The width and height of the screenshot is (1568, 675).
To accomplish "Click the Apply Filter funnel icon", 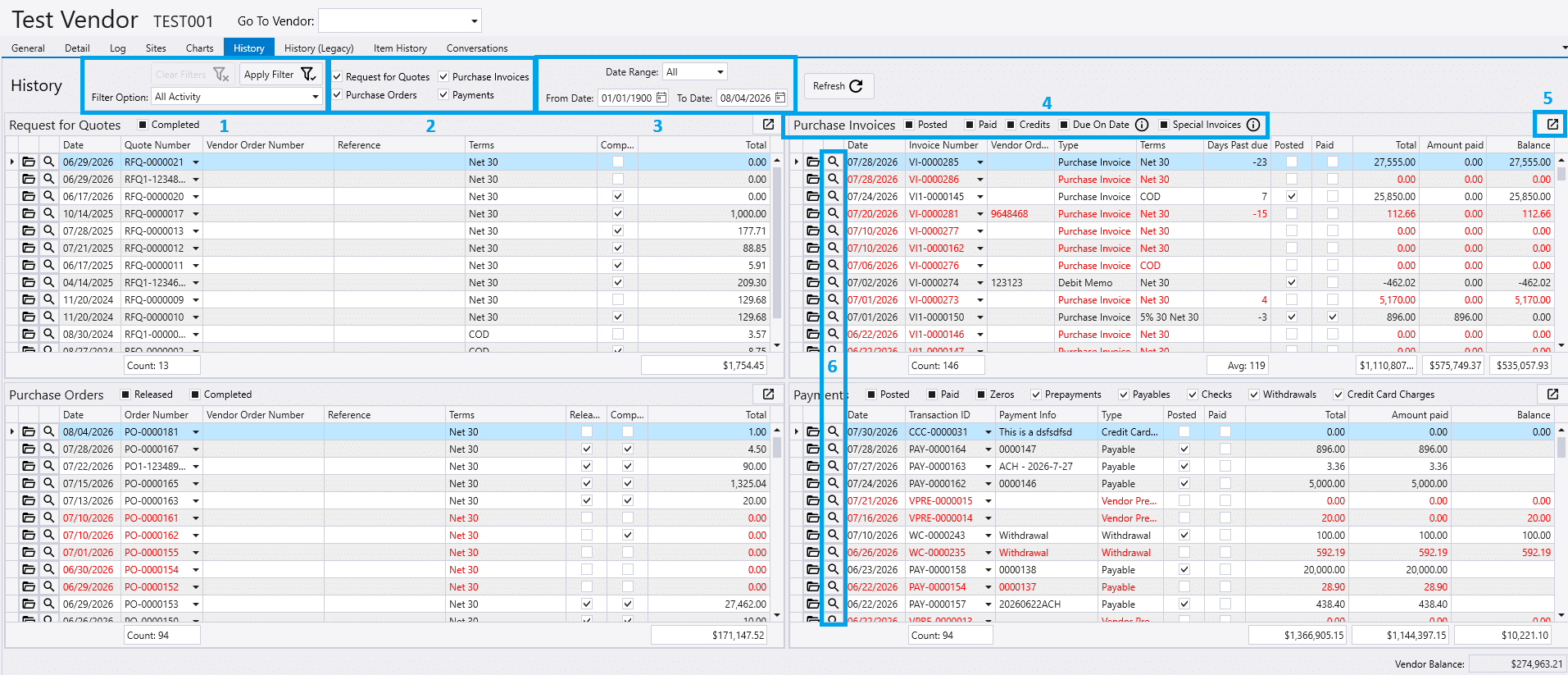I will click(308, 75).
